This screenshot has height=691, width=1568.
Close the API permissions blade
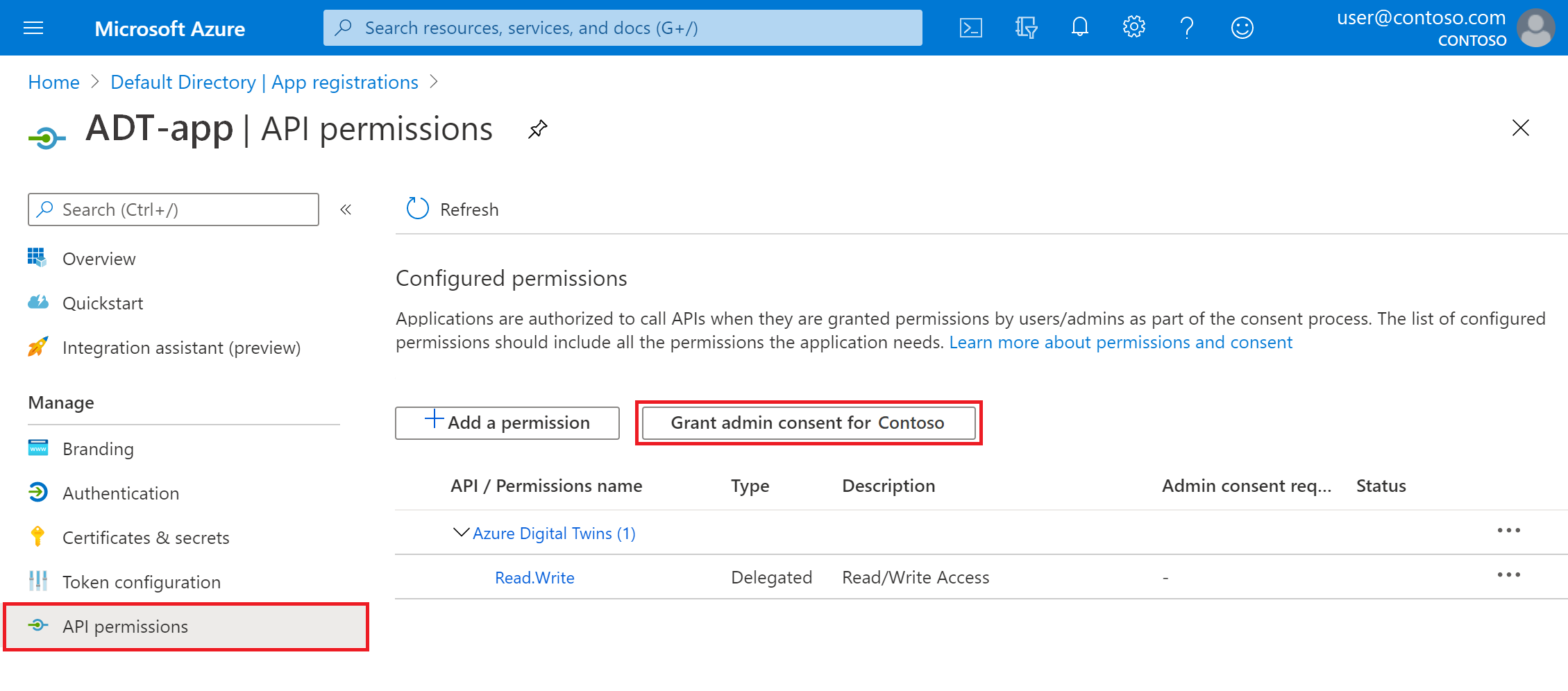point(1520,128)
